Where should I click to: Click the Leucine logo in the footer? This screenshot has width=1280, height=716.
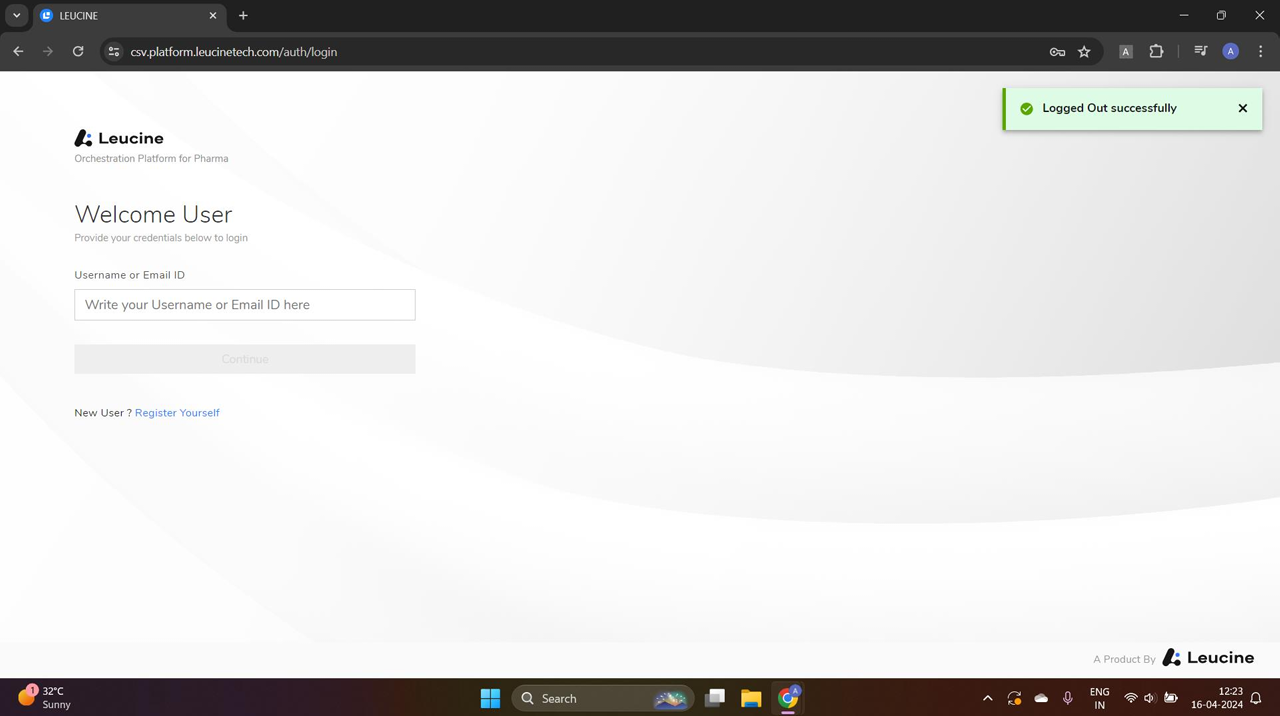click(1208, 658)
